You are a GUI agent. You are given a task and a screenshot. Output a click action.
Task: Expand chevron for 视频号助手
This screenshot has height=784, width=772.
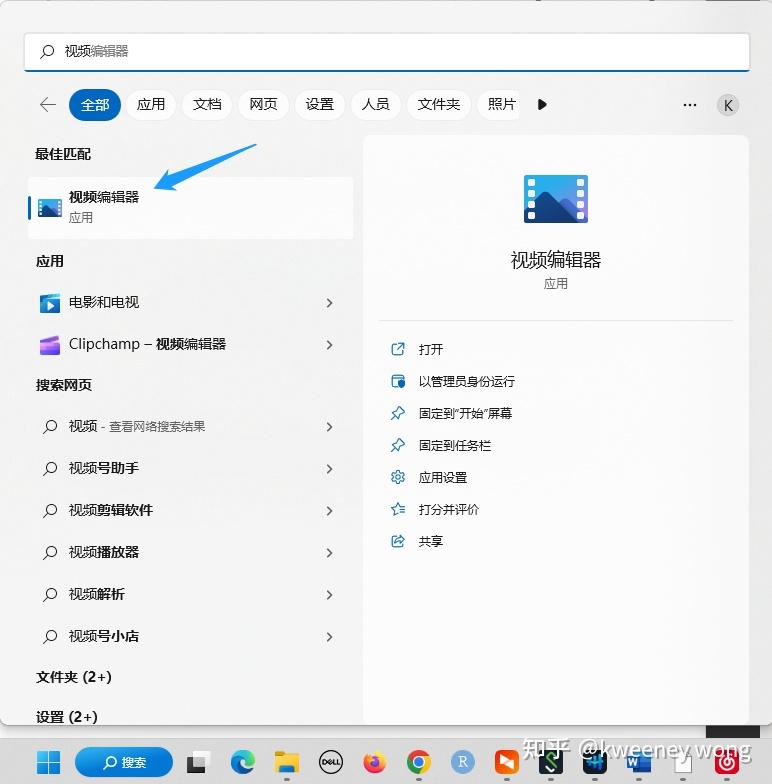[329, 468]
